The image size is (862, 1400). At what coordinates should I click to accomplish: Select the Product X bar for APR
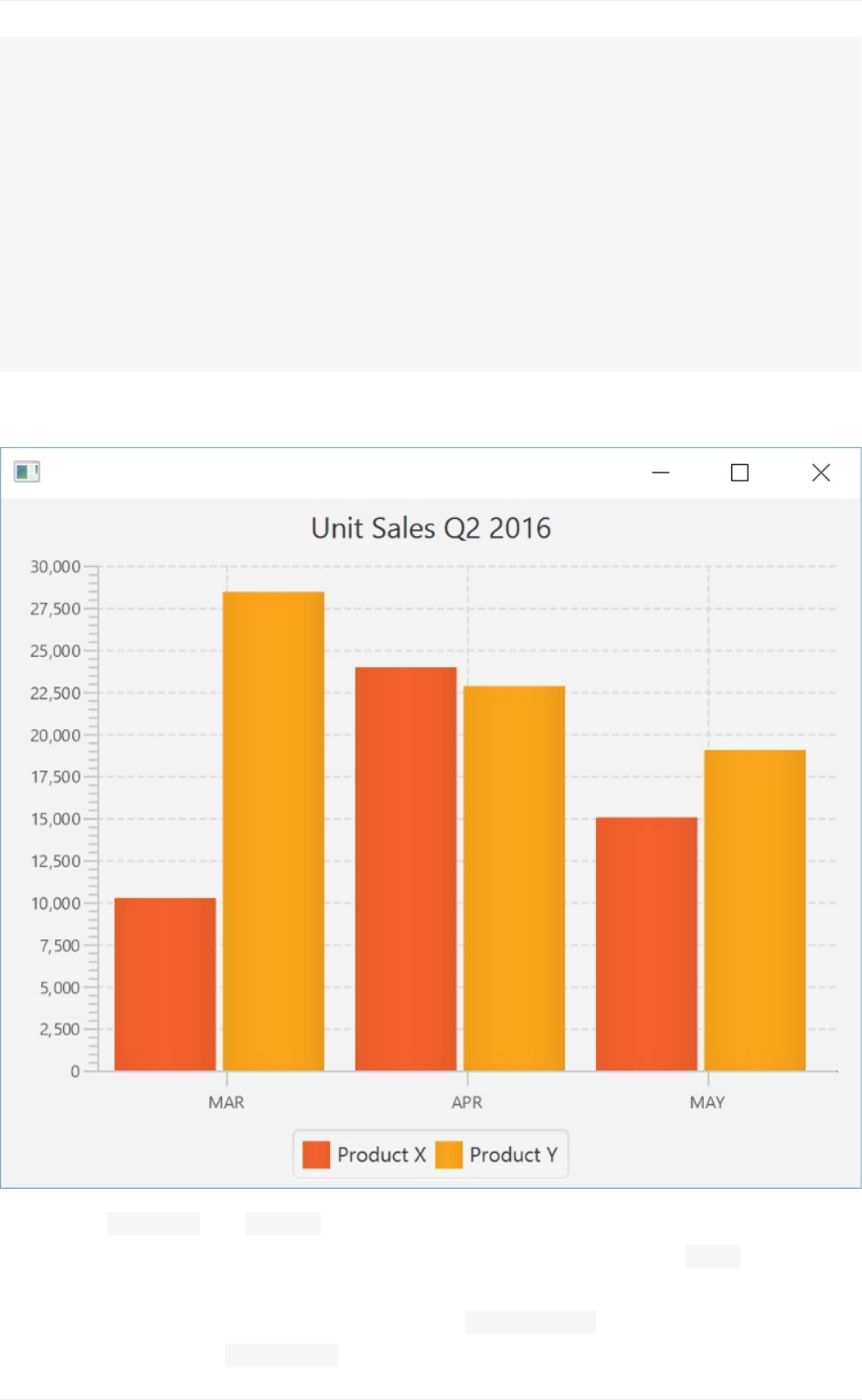point(405,868)
